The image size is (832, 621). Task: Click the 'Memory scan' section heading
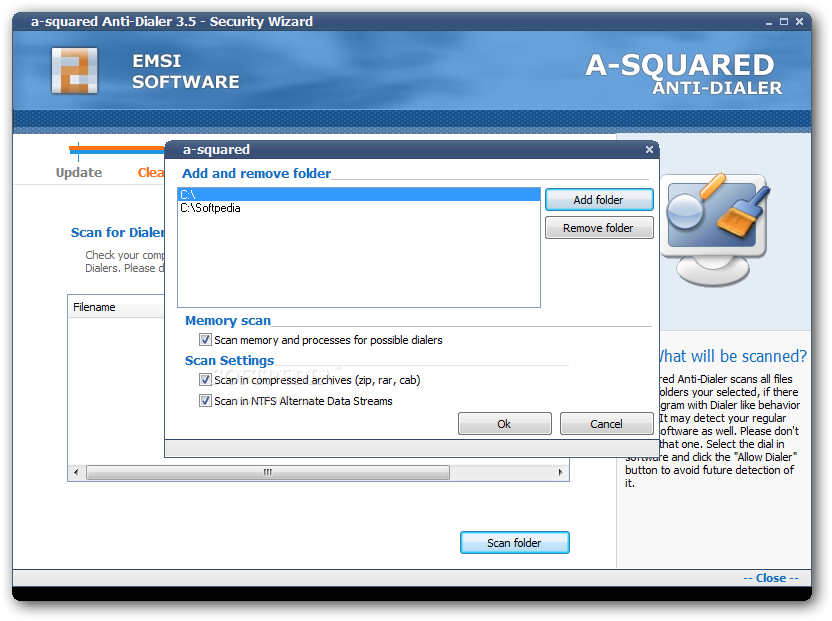228,321
